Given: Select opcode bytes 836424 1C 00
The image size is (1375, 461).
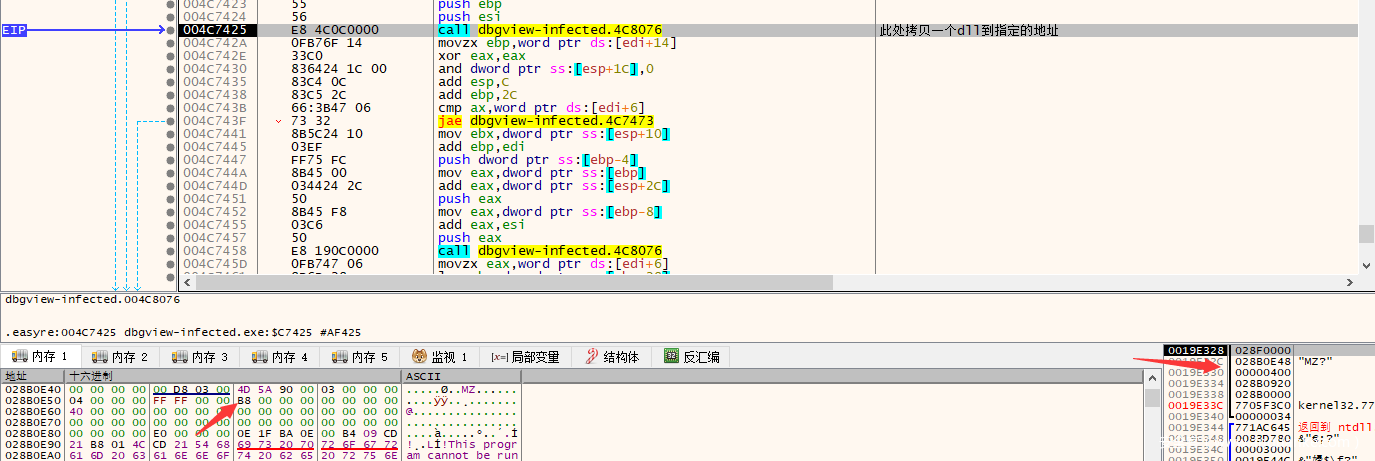Looking at the screenshot, I should [x=338, y=70].
